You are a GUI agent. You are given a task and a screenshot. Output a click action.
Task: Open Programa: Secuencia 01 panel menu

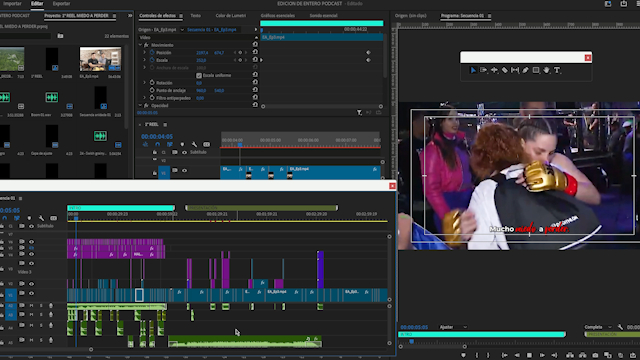tap(489, 16)
